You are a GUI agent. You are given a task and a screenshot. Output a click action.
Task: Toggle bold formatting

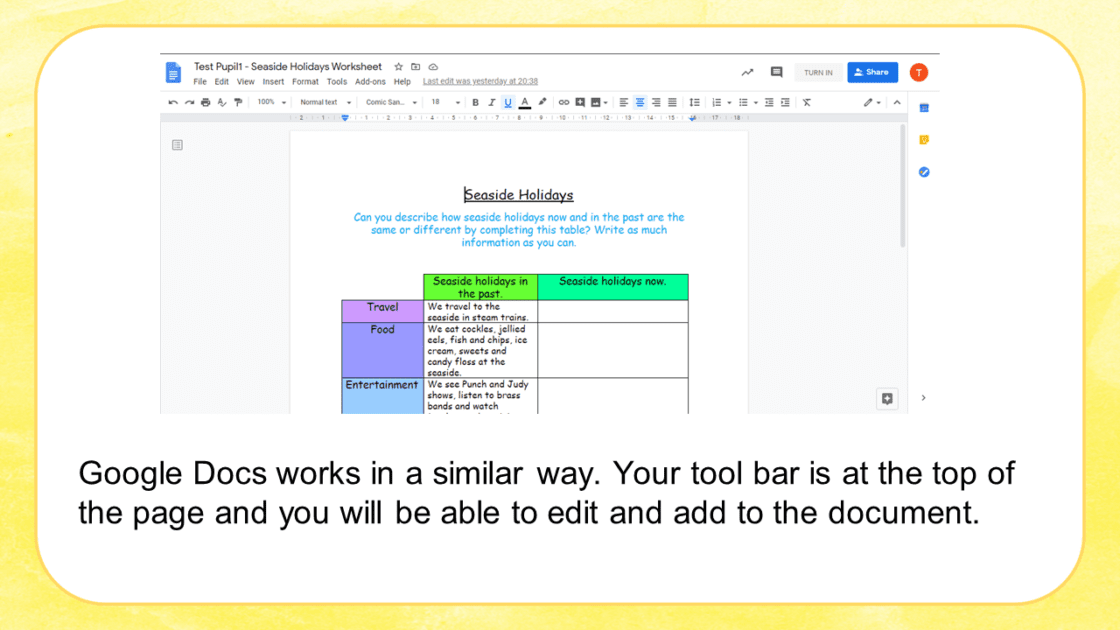[475, 102]
